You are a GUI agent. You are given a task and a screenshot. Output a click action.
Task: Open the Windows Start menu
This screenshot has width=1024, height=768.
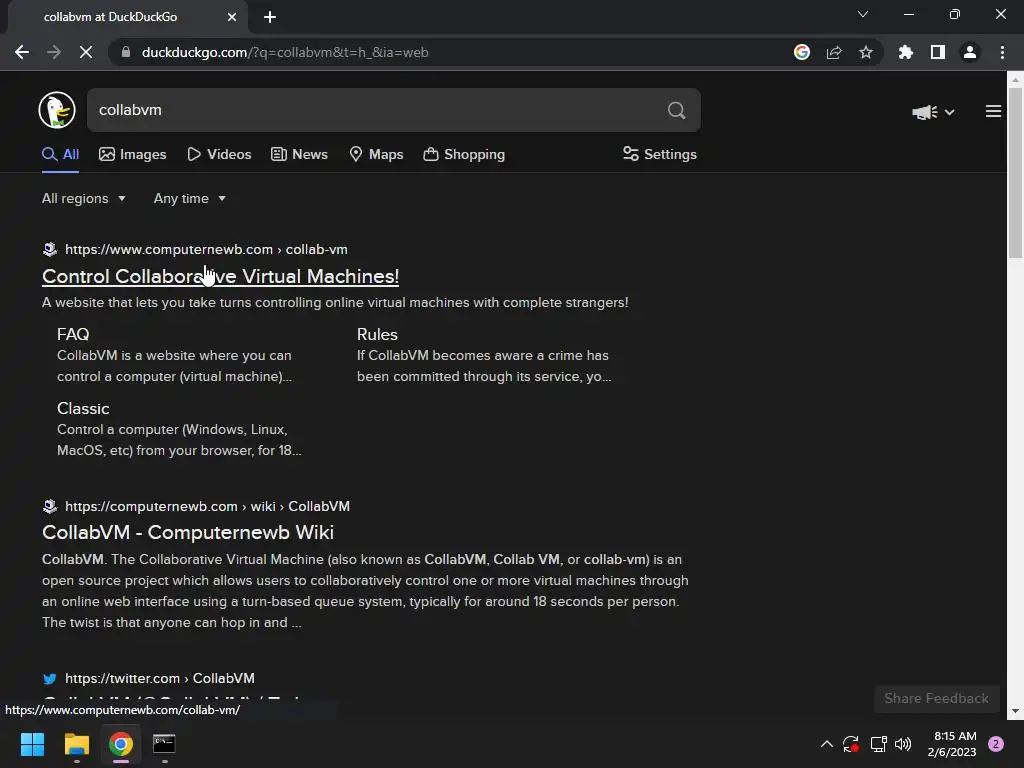(x=32, y=744)
